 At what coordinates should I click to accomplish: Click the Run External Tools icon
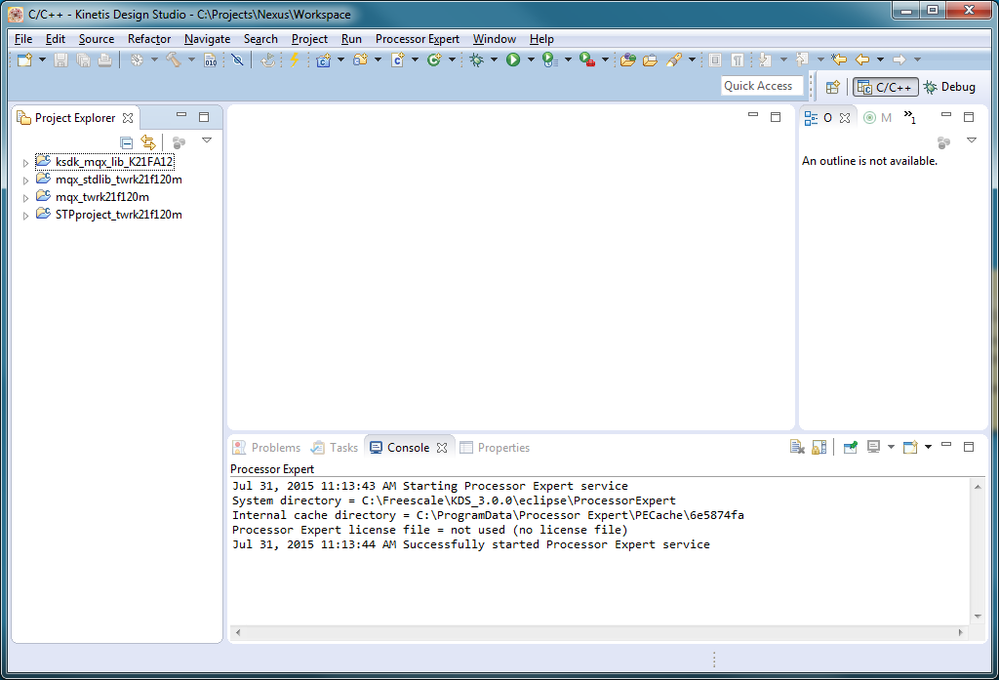(587, 60)
